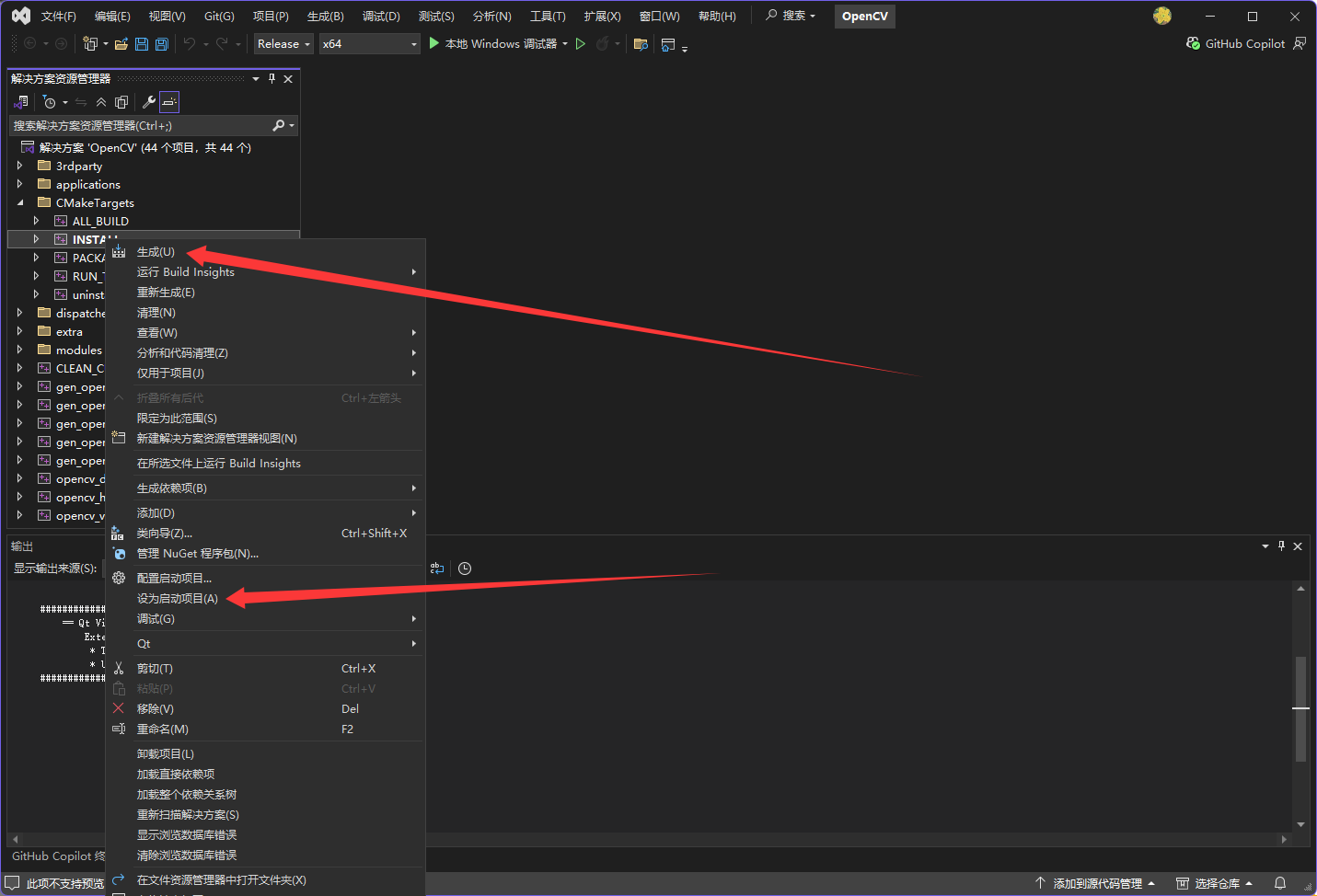Click the search magnifier in Solution Explorer
1317x896 pixels.
click(279, 125)
